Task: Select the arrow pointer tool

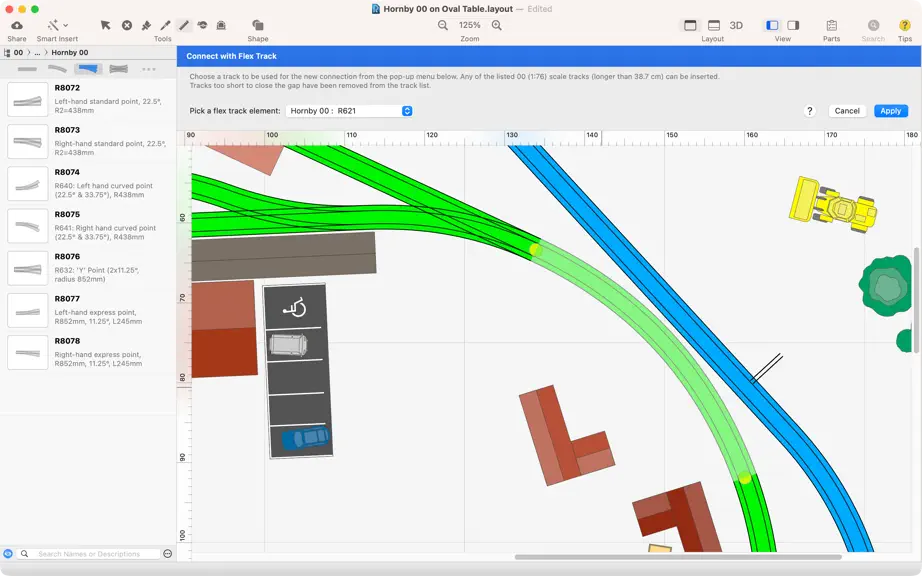Action: [x=105, y=25]
